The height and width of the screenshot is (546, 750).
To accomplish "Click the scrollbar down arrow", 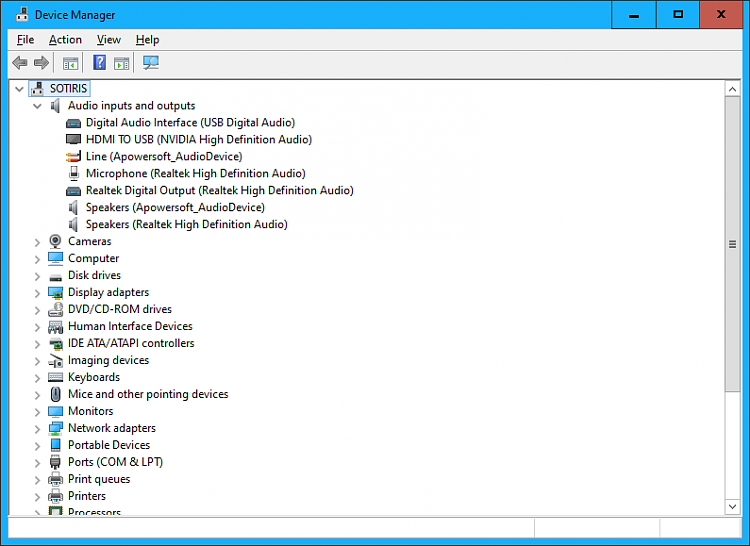I will click(732, 506).
